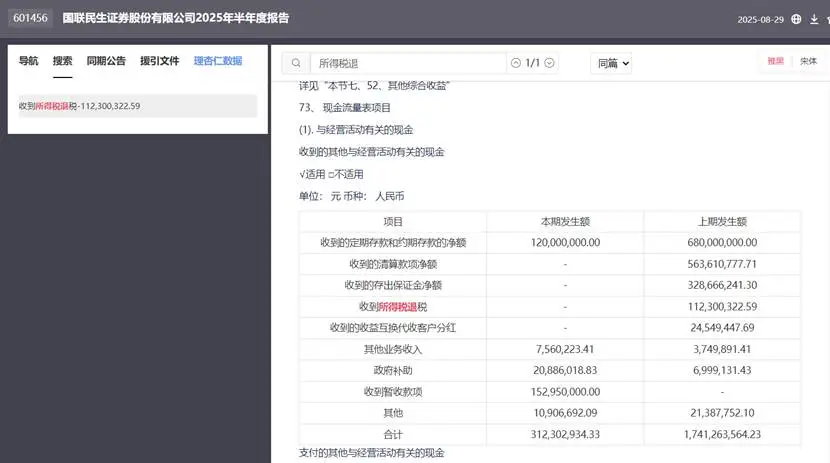Select the red font option beside 宋体
The image size is (830, 463).
[x=775, y=61]
